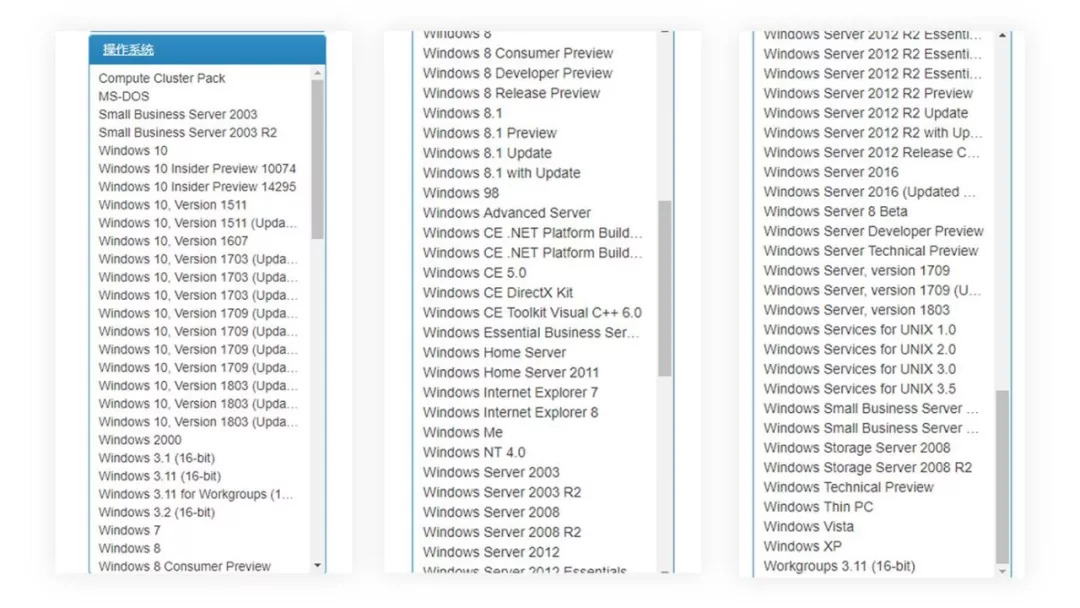The width and height of the screenshot is (1080, 608).
Task: Select "Windows Server Developer Preview"
Action: pyautogui.click(x=873, y=231)
